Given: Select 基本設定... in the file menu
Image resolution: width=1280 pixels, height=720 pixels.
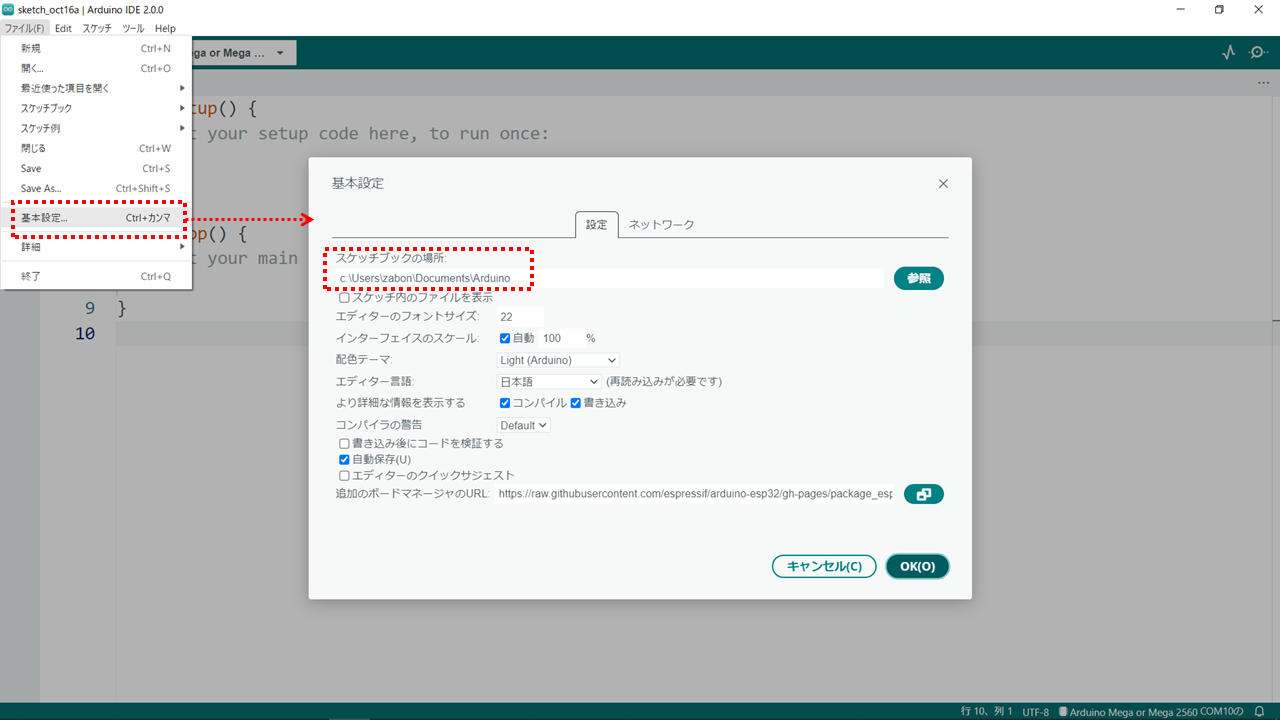Looking at the screenshot, I should click(45, 218).
